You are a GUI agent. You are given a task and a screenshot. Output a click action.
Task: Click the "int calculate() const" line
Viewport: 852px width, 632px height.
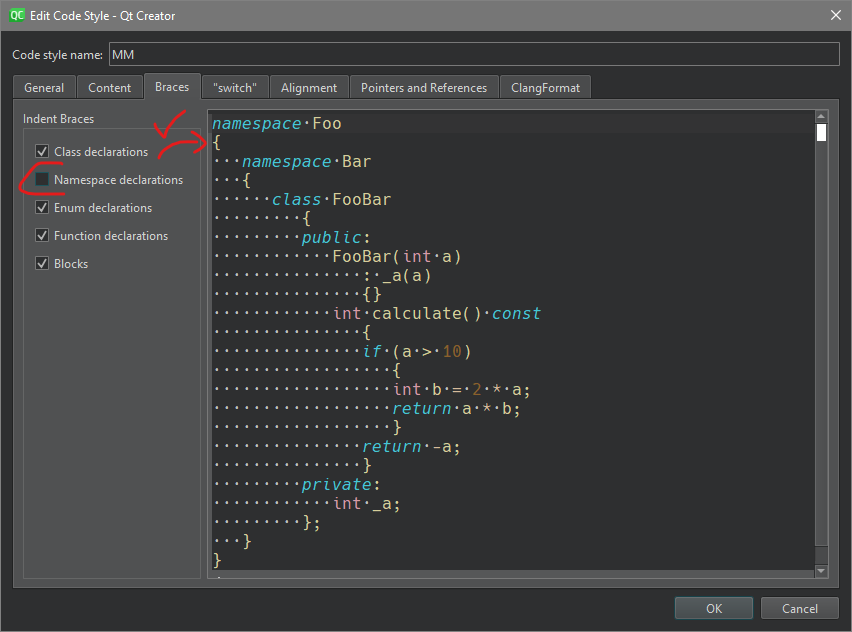[437, 314]
